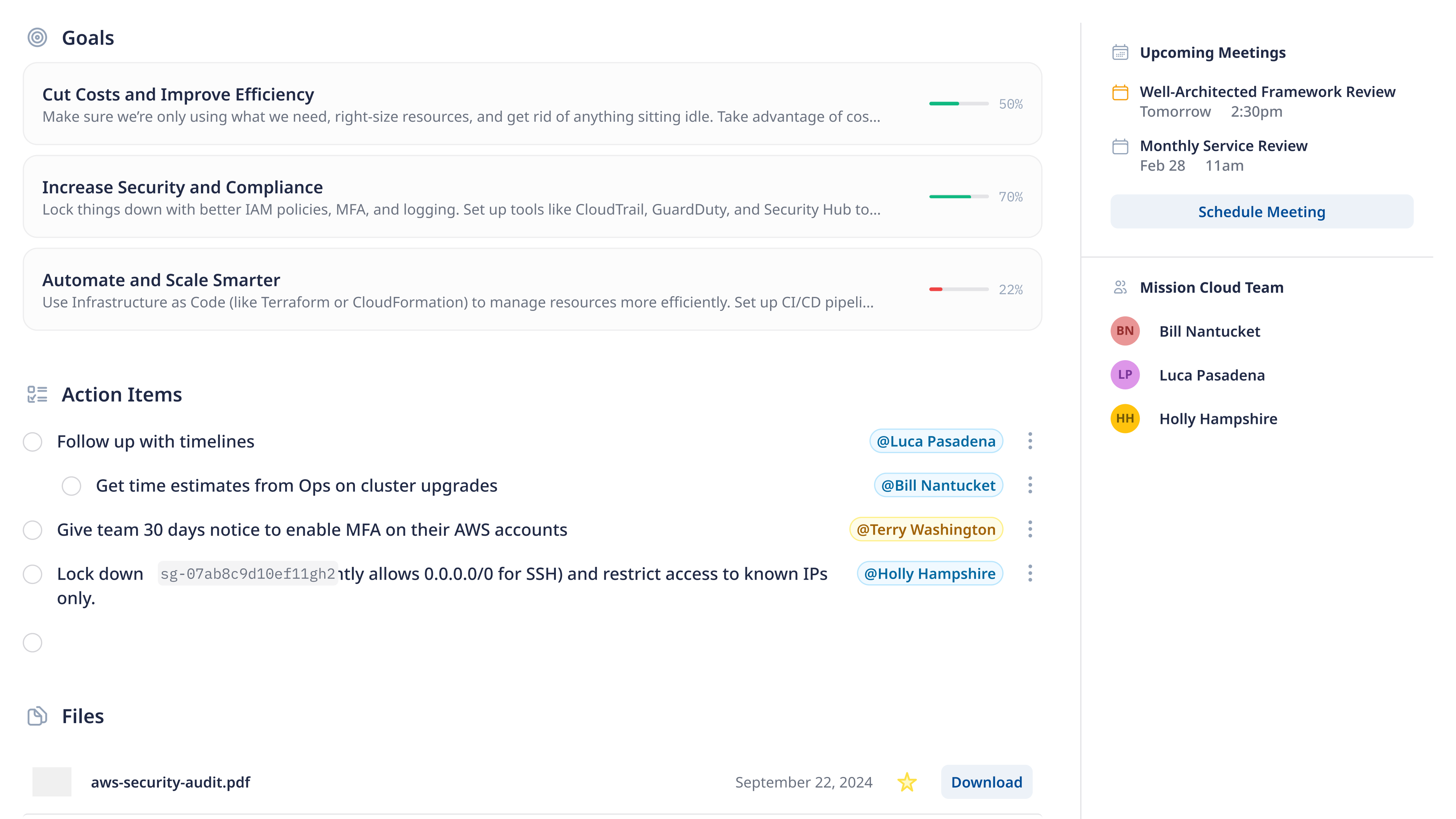
Task: Click the Goals target icon
Action: (37, 38)
